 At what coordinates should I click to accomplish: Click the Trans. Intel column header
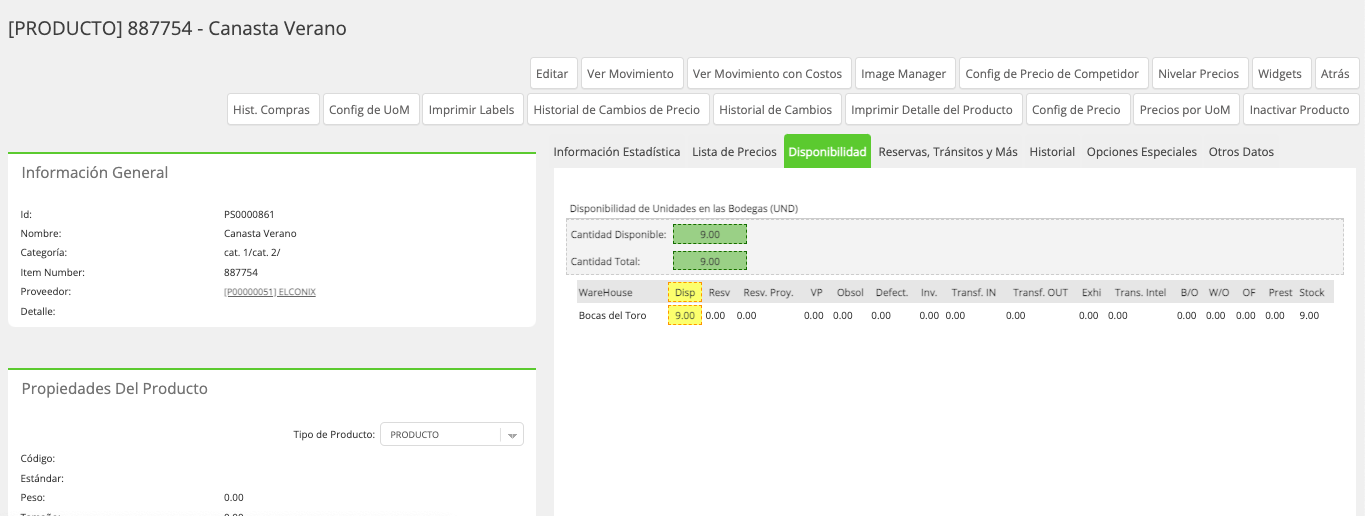(x=1140, y=292)
